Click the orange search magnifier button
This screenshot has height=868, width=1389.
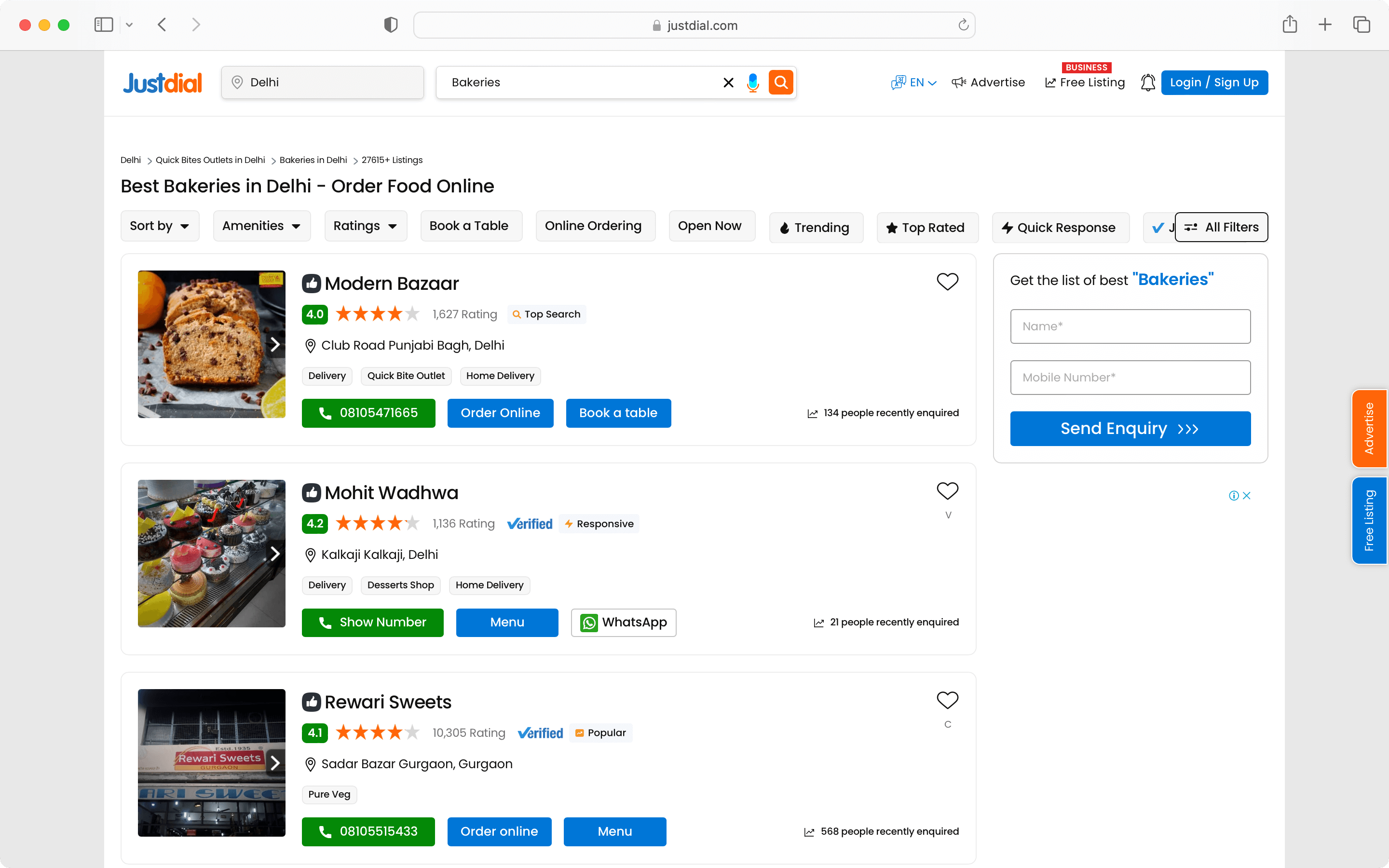781,82
